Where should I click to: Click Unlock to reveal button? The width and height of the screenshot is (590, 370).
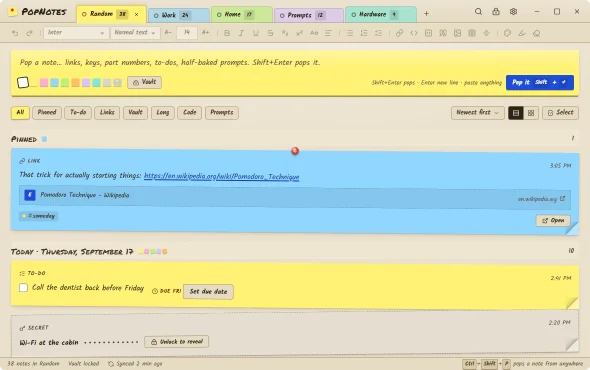[x=176, y=342]
